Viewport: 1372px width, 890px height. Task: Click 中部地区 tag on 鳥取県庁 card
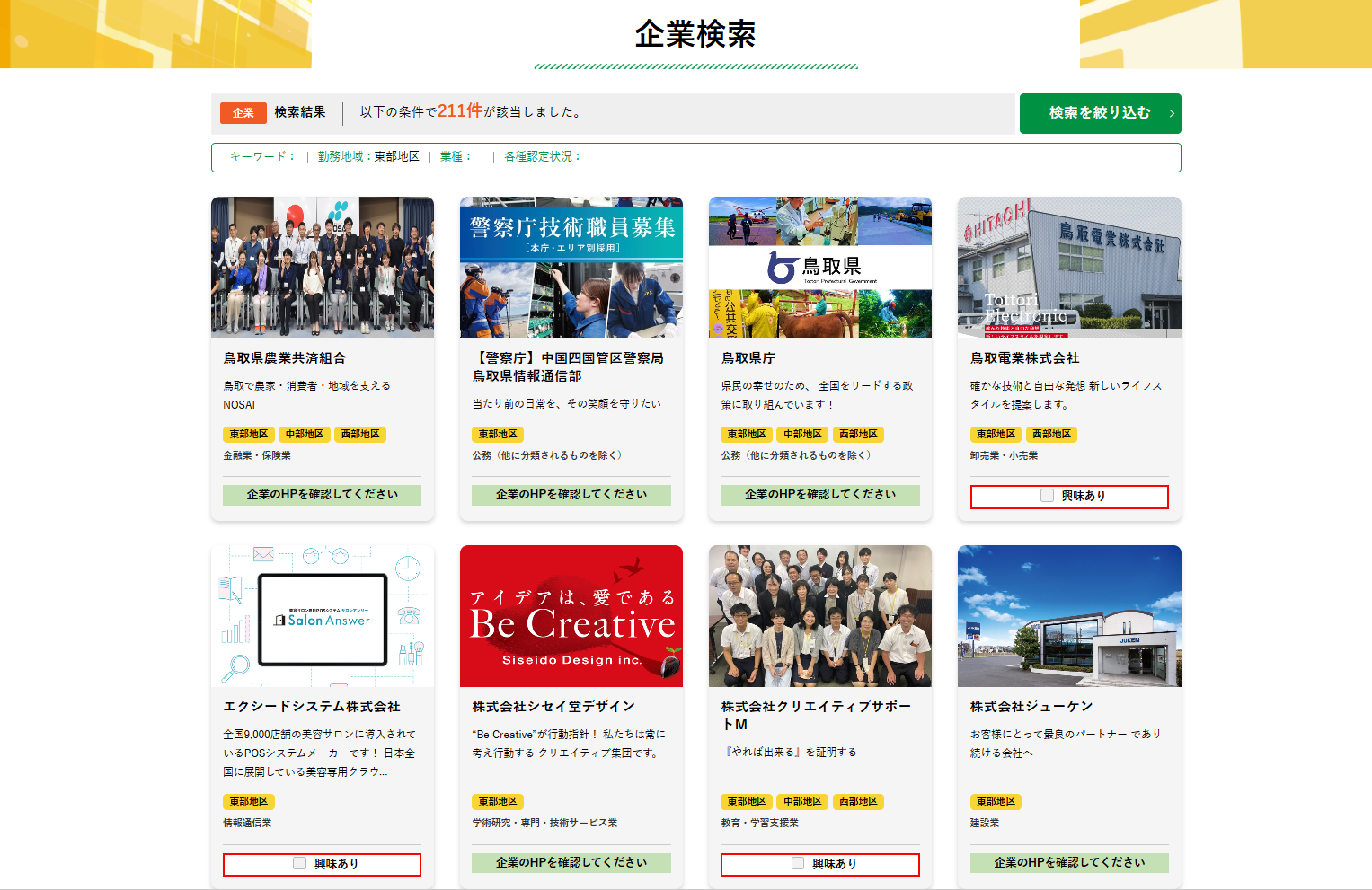coord(802,435)
